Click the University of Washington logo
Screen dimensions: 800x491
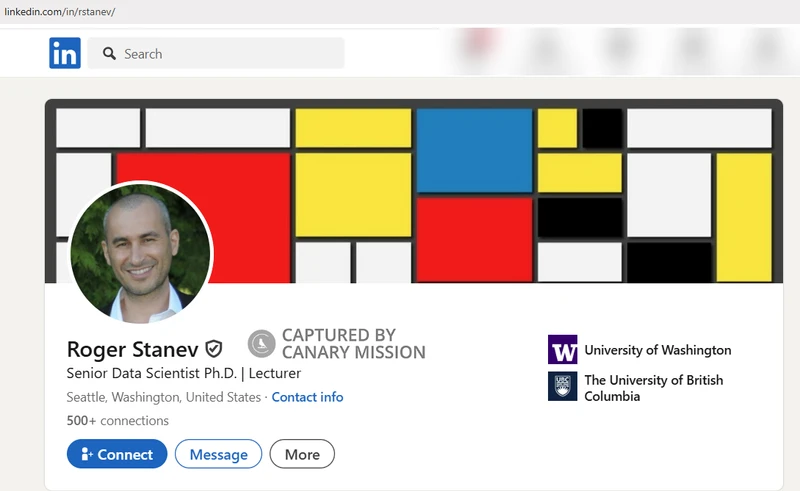click(563, 350)
